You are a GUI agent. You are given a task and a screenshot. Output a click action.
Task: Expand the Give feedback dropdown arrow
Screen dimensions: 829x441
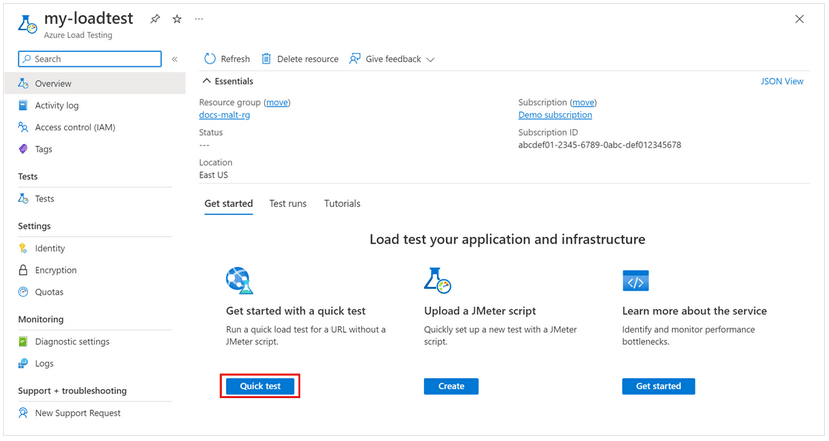430,60
